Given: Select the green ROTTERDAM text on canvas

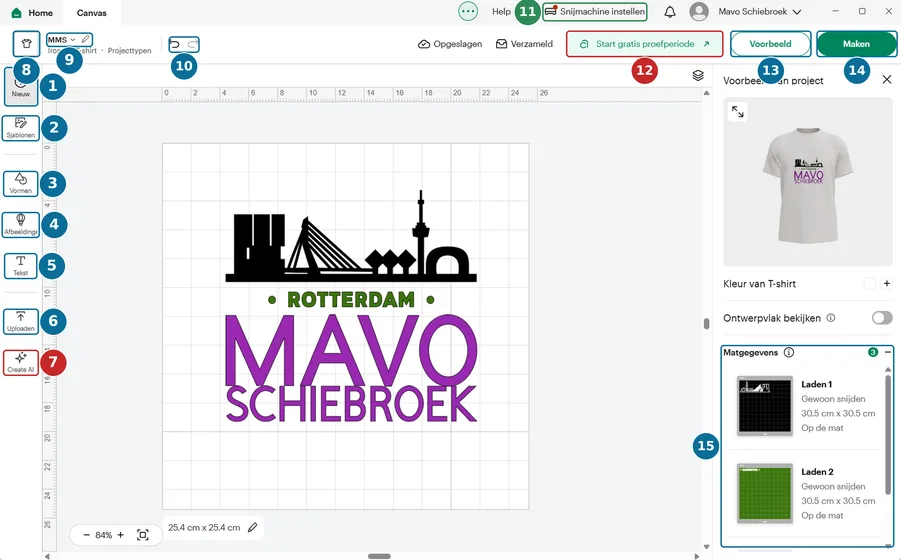Looking at the screenshot, I should [x=351, y=299].
